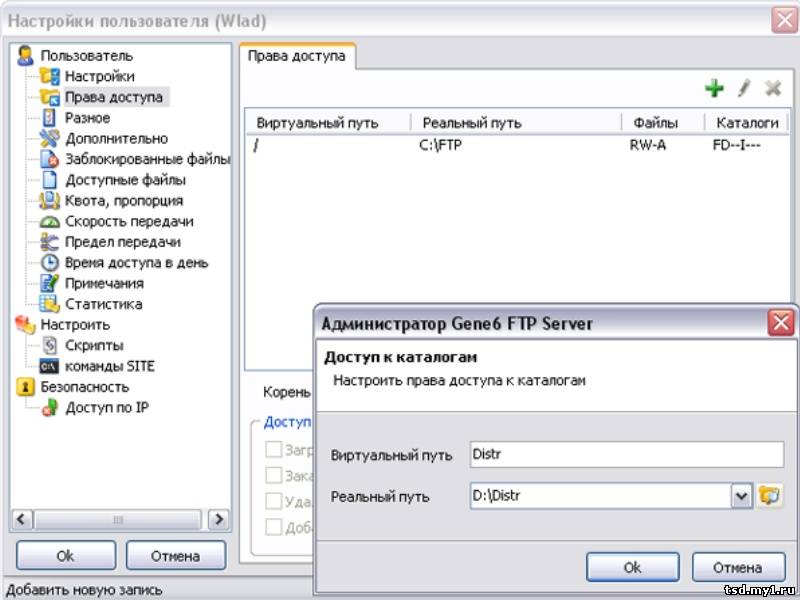Click the Скрипты script icon

click(49, 345)
